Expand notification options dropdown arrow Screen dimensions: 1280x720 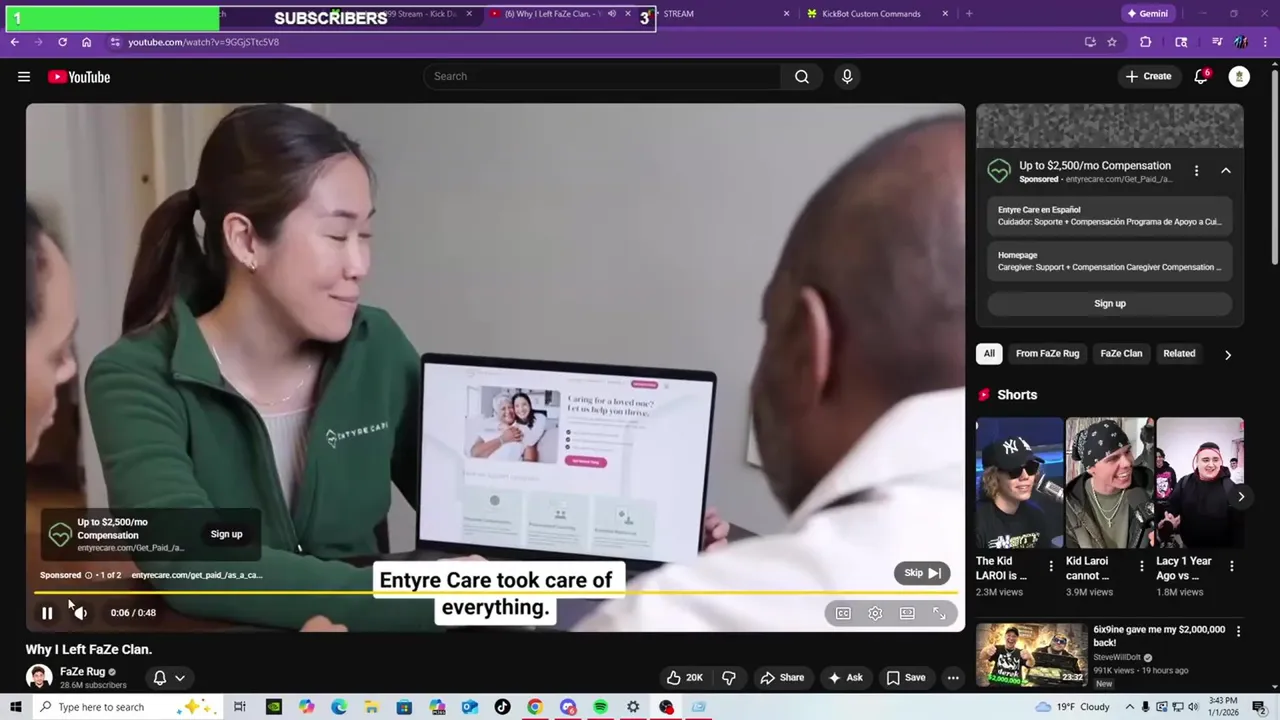(180, 677)
